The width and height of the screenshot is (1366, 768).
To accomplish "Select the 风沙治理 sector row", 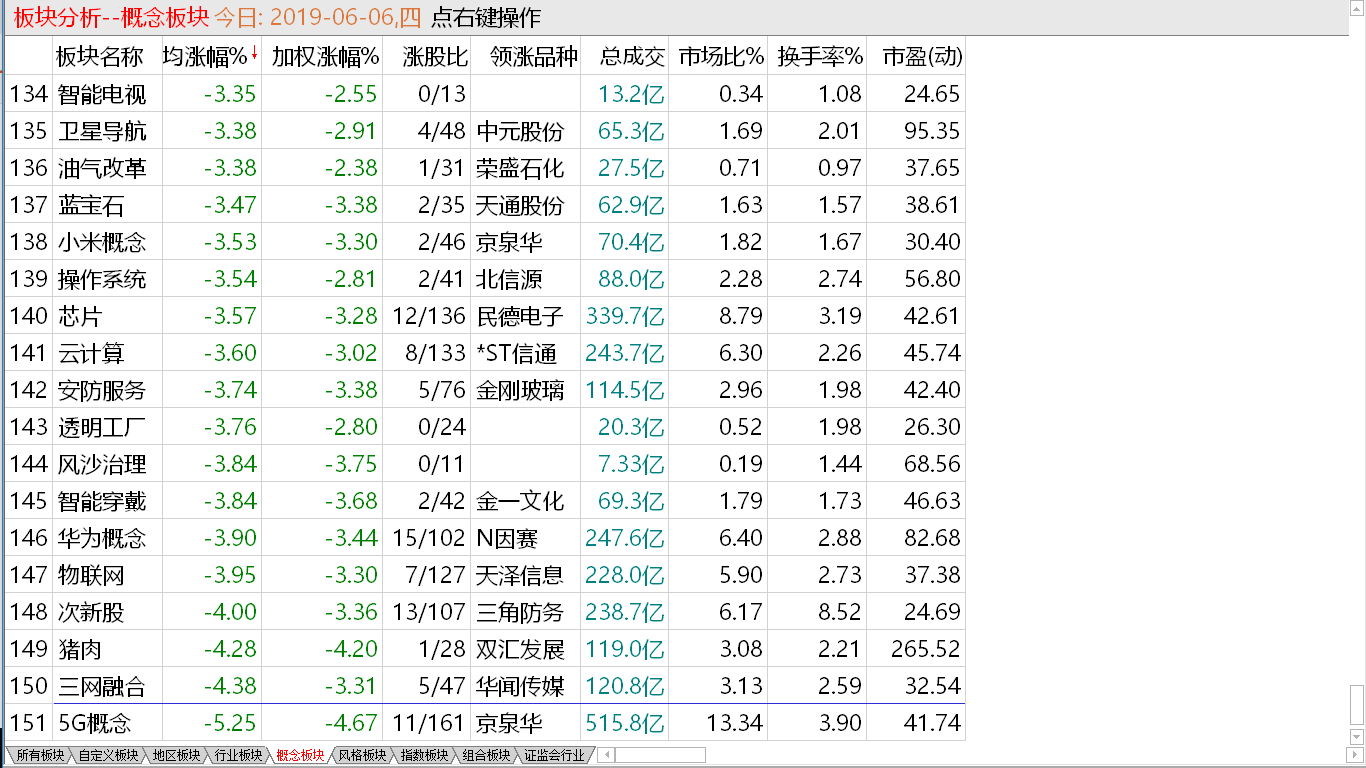I will 485,464.
